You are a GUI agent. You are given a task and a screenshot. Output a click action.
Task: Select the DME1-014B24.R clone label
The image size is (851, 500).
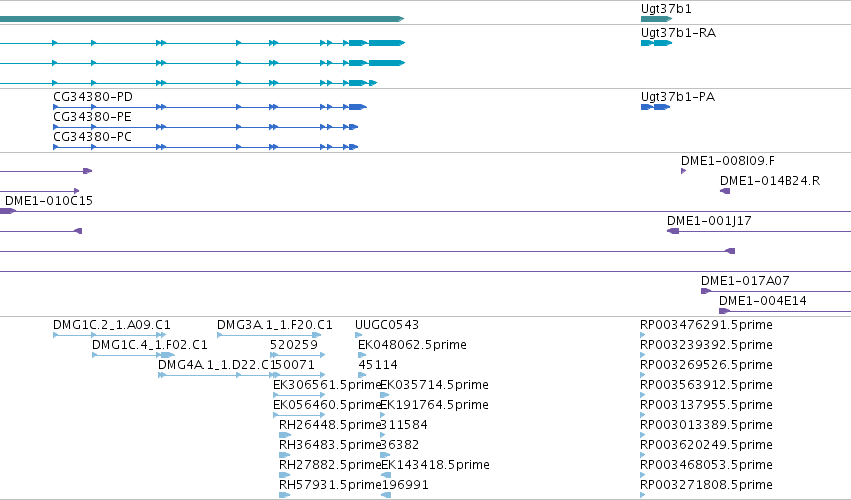point(770,181)
